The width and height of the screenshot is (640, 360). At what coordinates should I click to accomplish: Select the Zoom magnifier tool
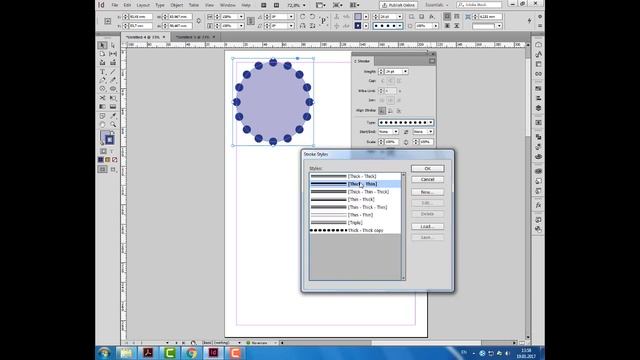[113, 124]
